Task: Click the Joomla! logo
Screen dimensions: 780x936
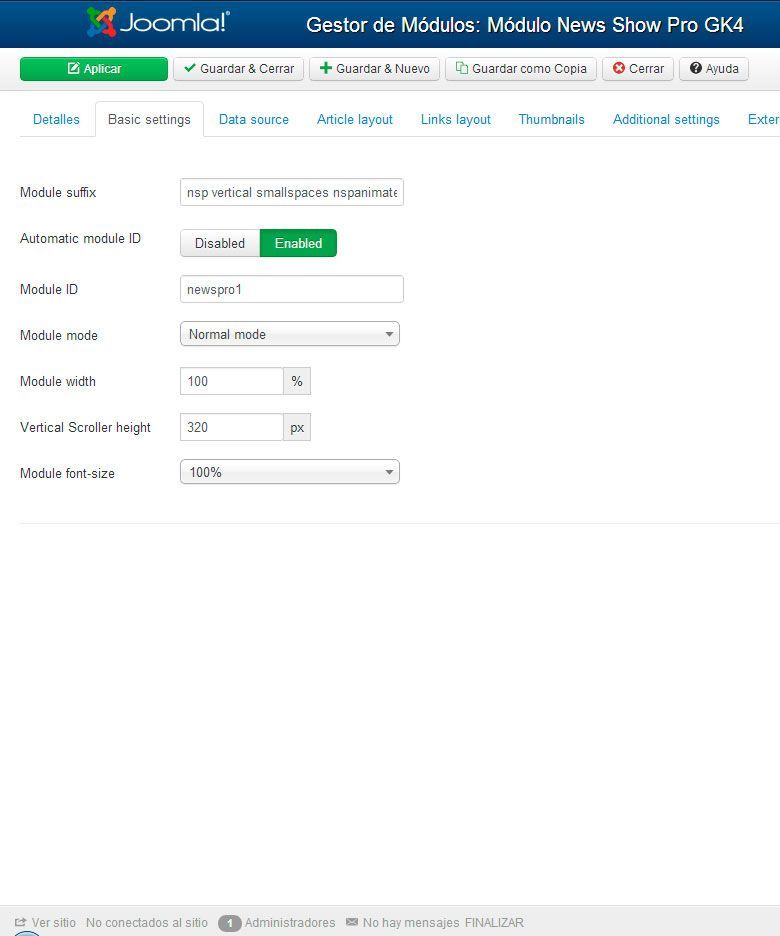Action: point(158,23)
